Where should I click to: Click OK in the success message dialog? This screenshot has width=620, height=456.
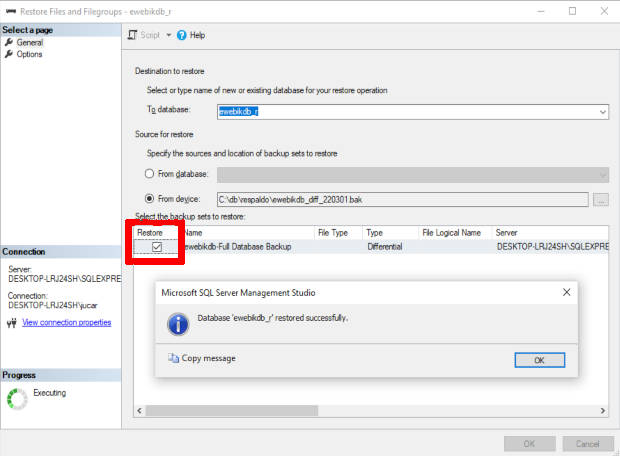pos(539,360)
